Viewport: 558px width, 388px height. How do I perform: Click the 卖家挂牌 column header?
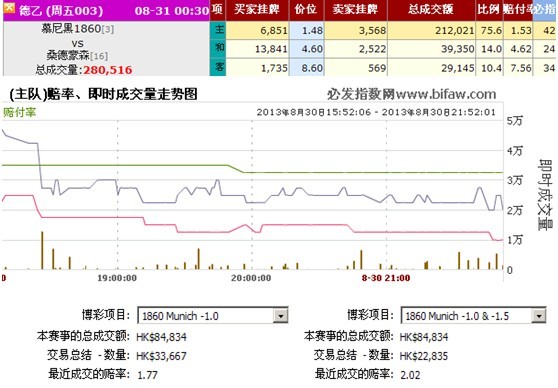pos(356,10)
